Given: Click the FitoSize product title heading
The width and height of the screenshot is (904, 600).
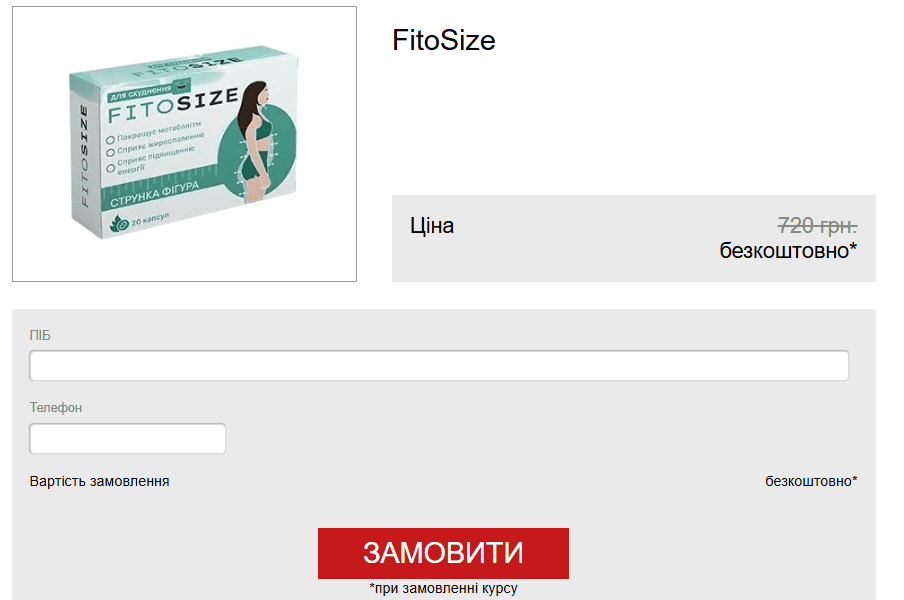Looking at the screenshot, I should 443,40.
